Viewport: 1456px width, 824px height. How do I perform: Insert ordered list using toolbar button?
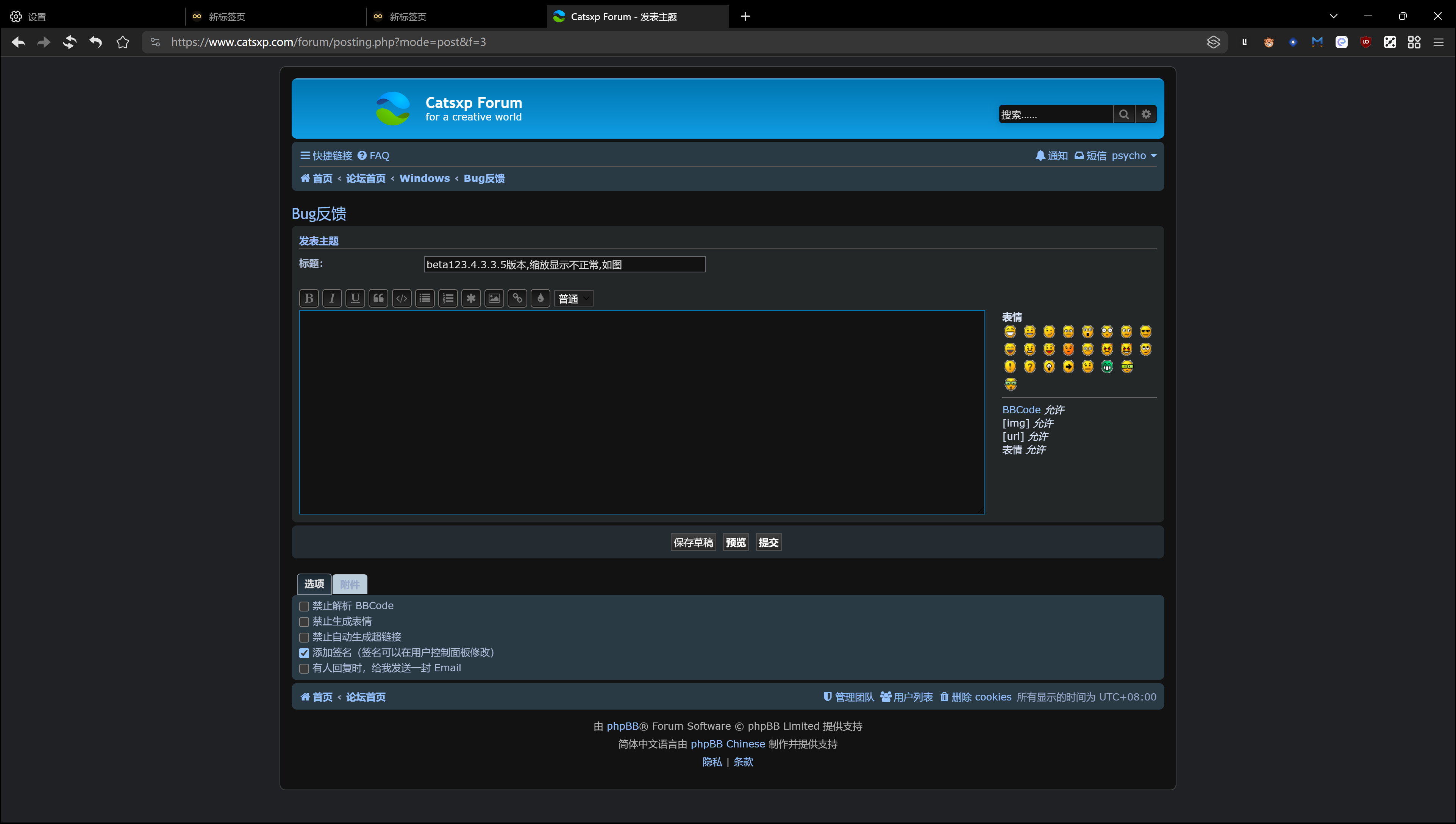click(448, 298)
